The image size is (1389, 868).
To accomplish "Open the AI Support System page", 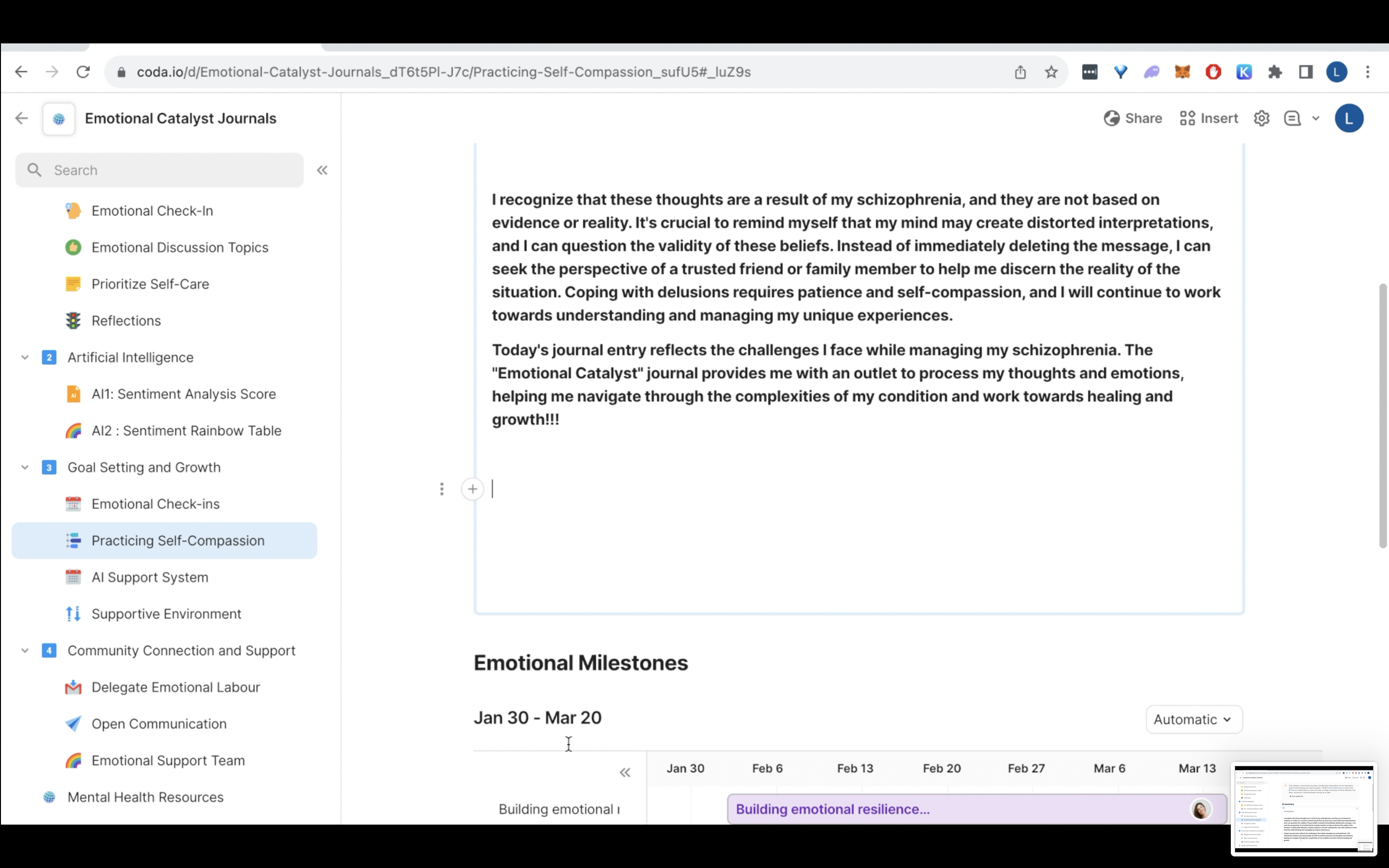I will point(149,577).
